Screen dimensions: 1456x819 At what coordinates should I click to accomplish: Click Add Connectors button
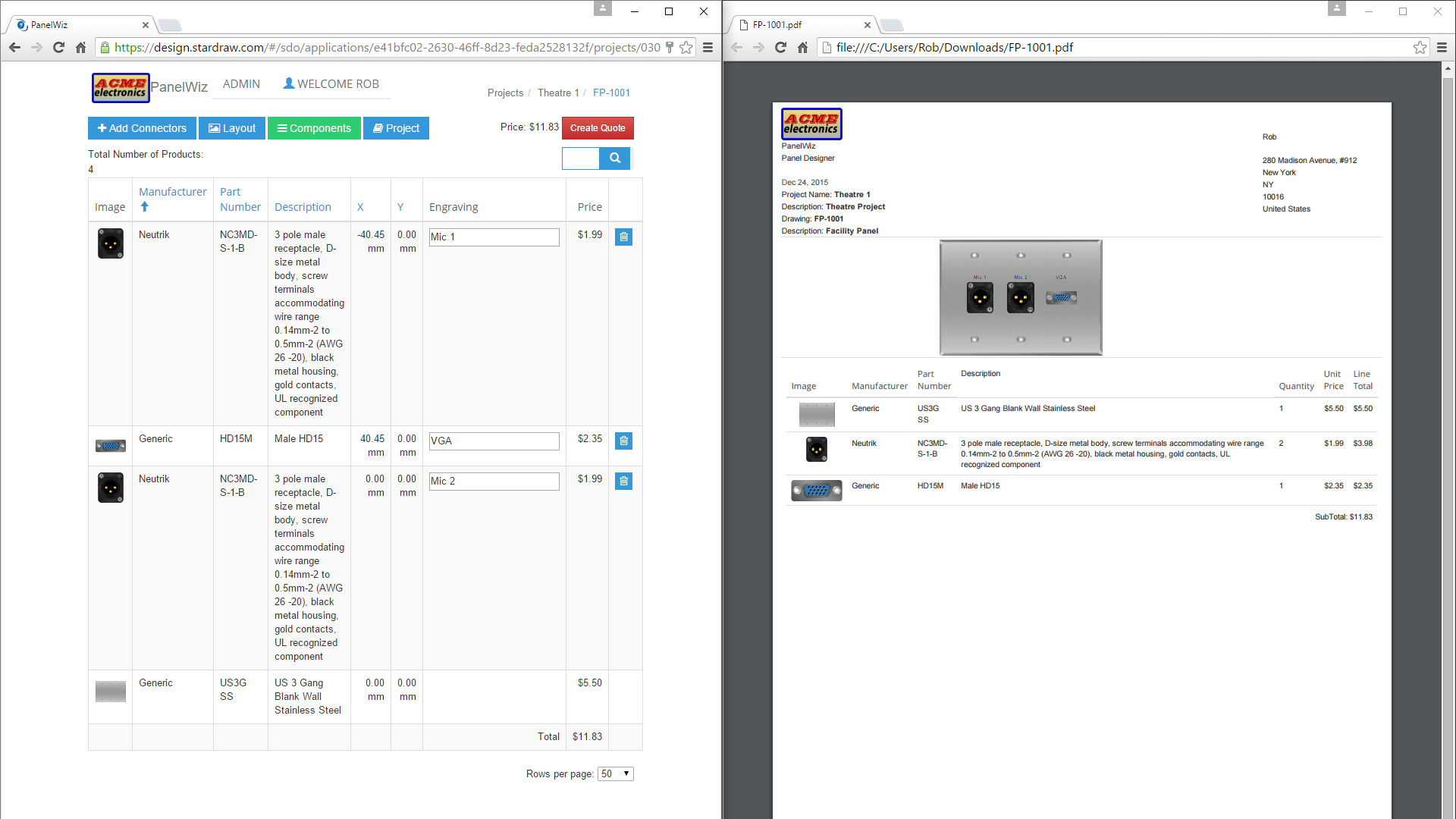pyautogui.click(x=142, y=128)
